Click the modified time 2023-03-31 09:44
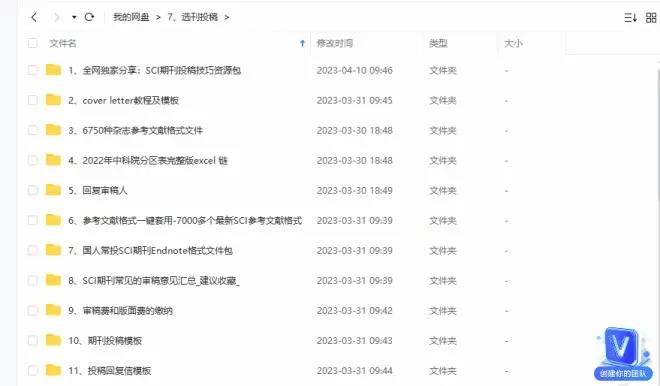 [x=354, y=371]
